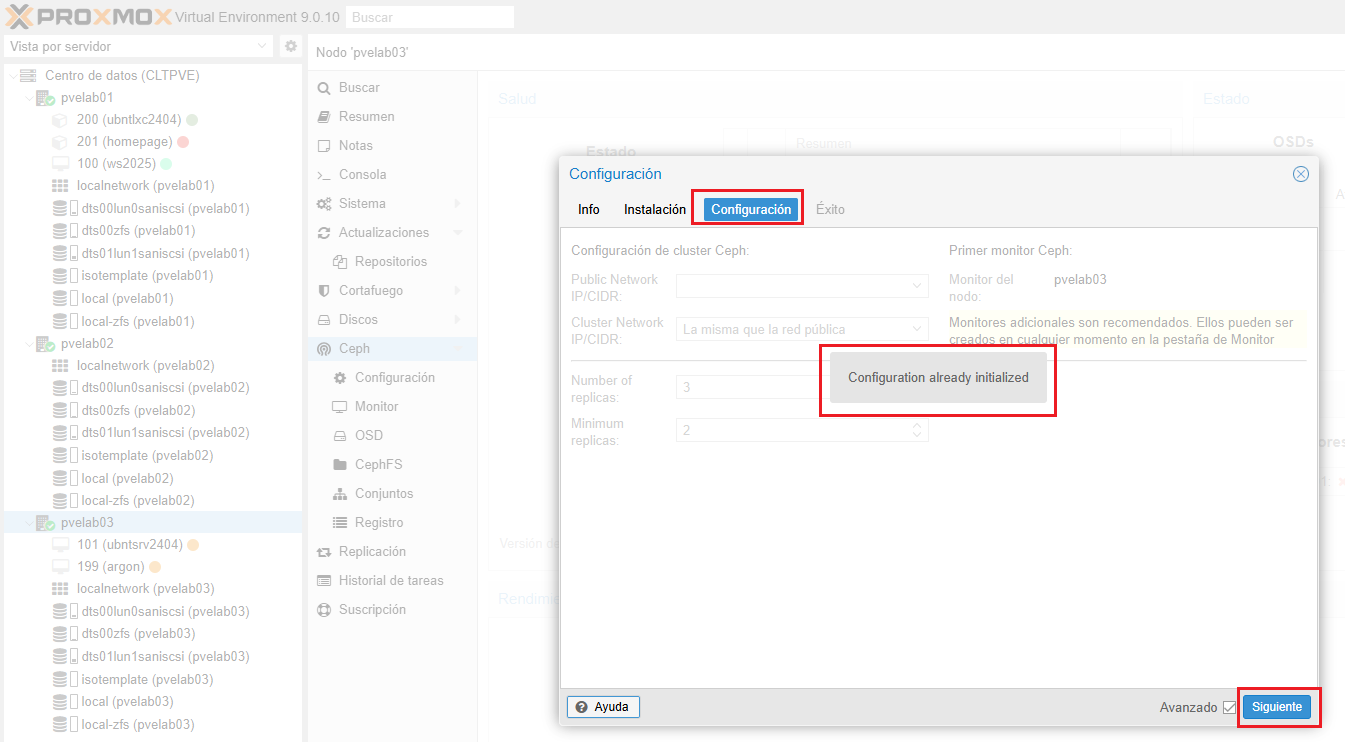Open Registro under Ceph menu

379,523
